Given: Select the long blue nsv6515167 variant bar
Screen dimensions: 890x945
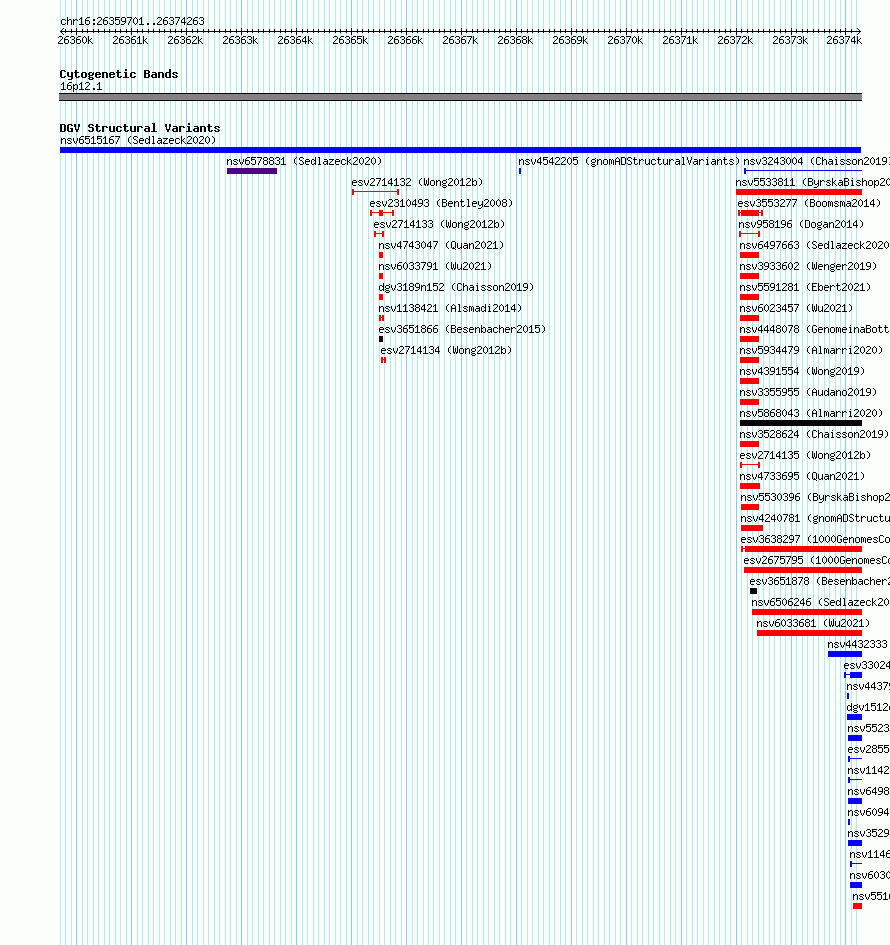Looking at the screenshot, I should coord(460,150).
